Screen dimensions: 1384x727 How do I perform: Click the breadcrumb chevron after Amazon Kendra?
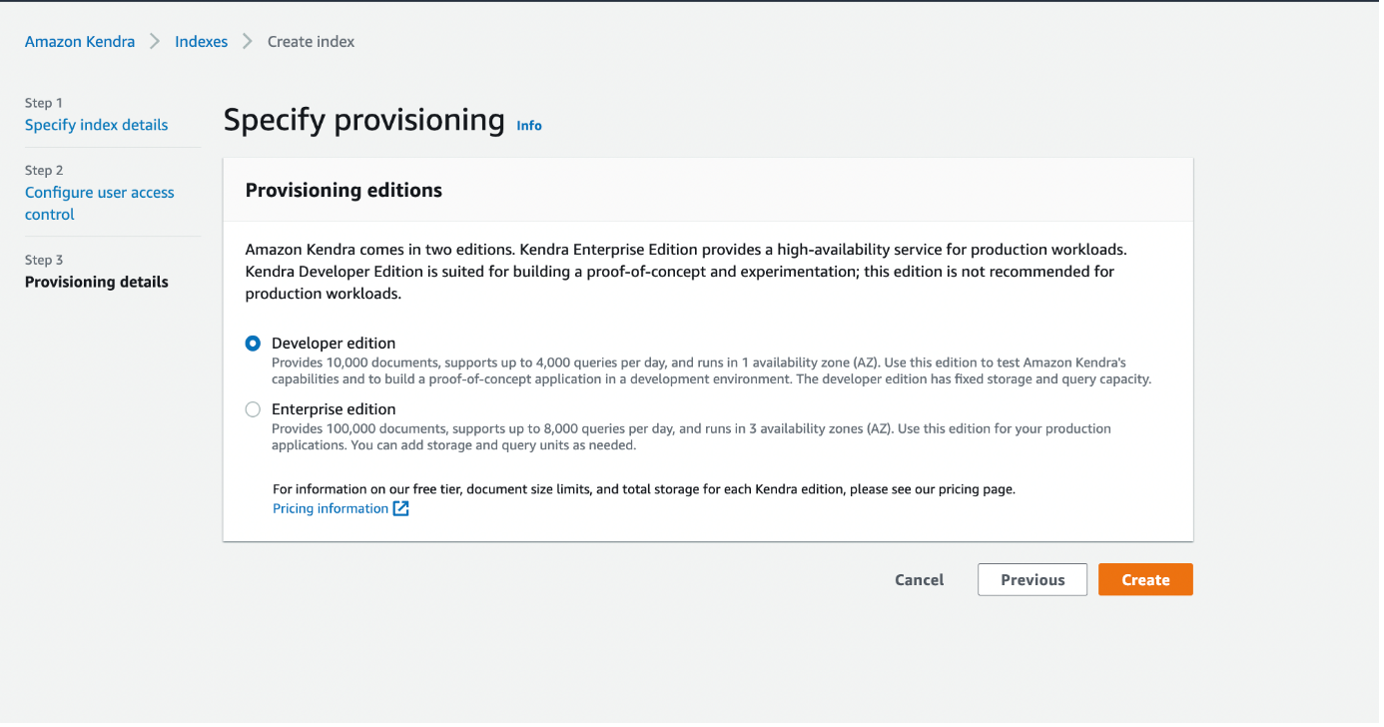(x=155, y=42)
